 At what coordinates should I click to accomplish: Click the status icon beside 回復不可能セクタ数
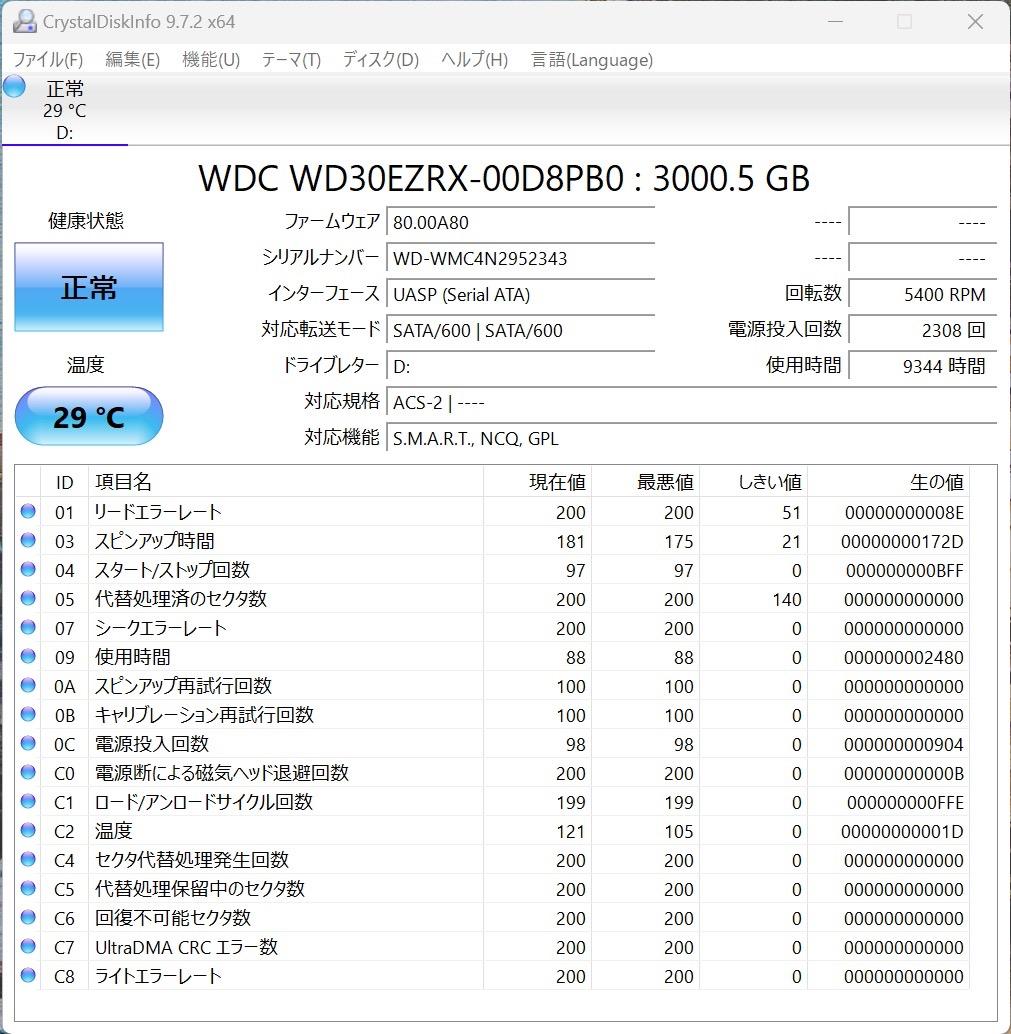30,918
